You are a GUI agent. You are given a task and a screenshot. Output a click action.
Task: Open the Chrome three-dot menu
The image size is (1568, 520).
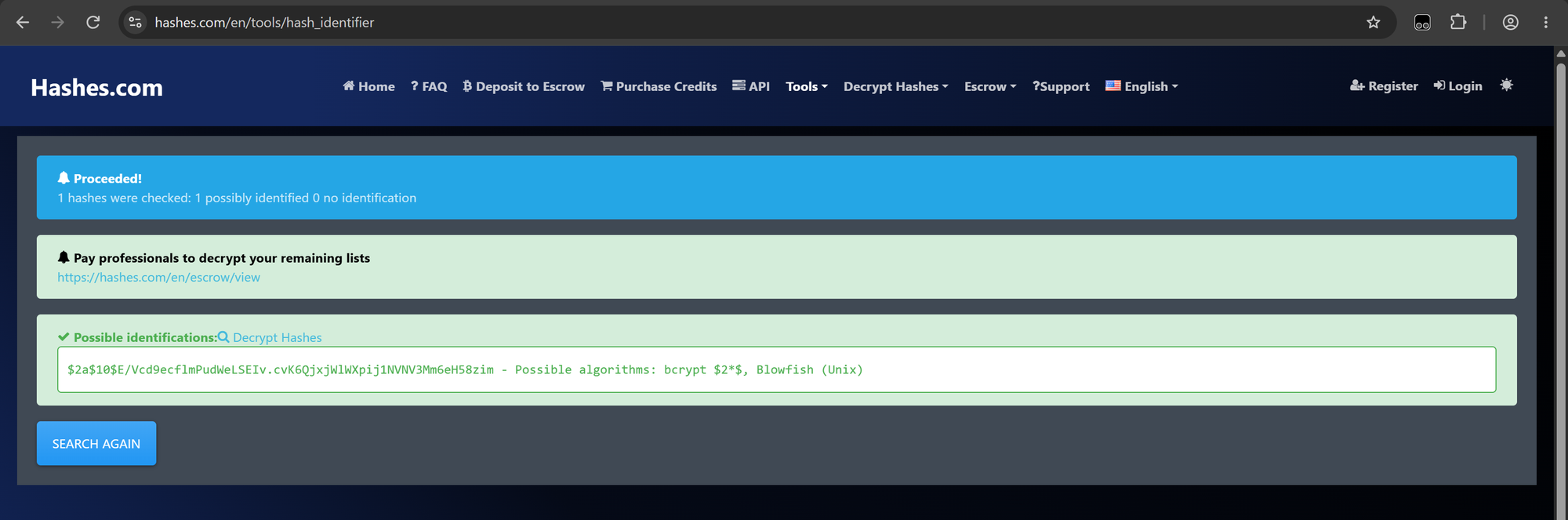(x=1546, y=22)
